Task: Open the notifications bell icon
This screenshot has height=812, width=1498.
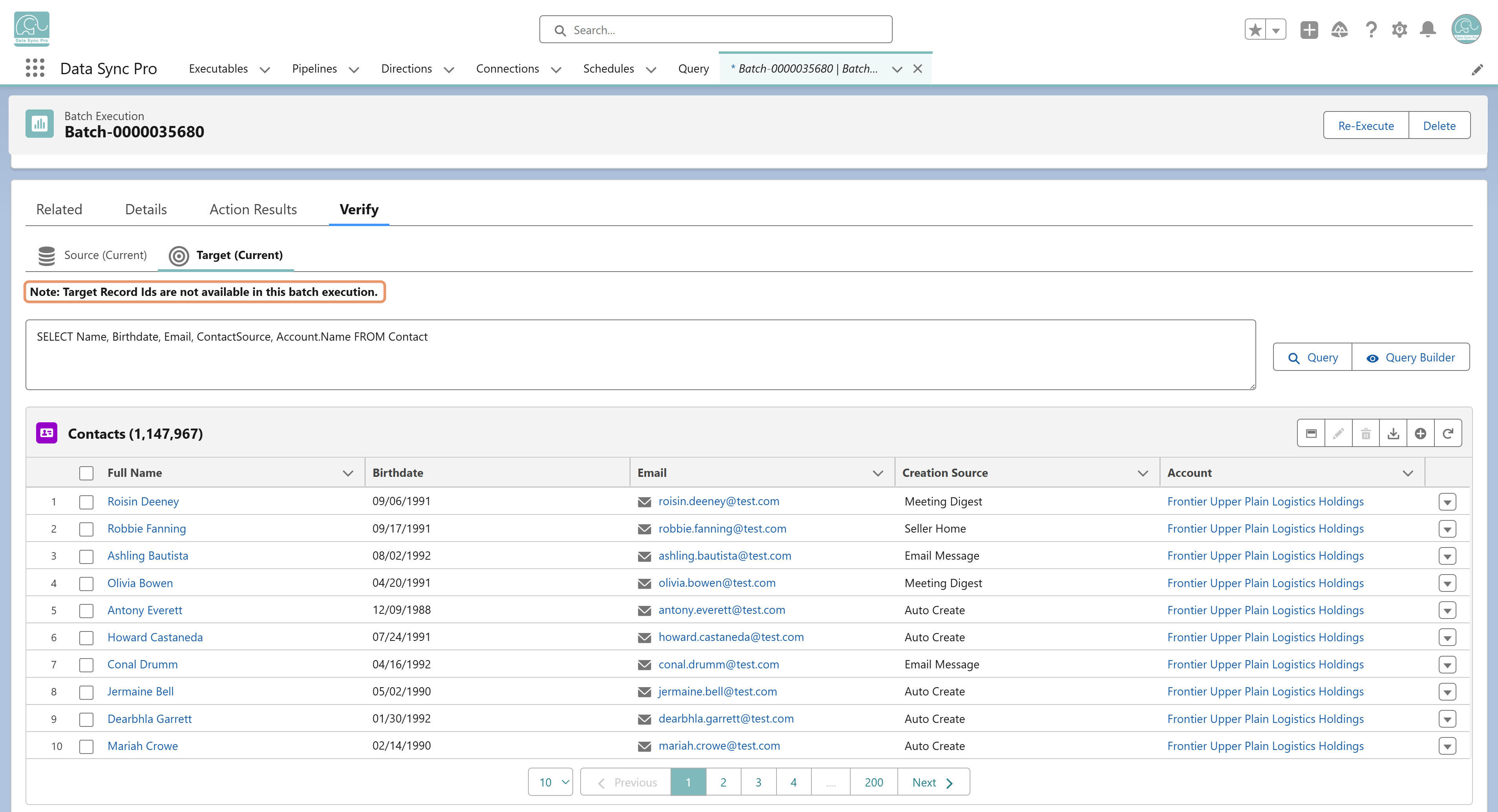Action: [x=1428, y=29]
